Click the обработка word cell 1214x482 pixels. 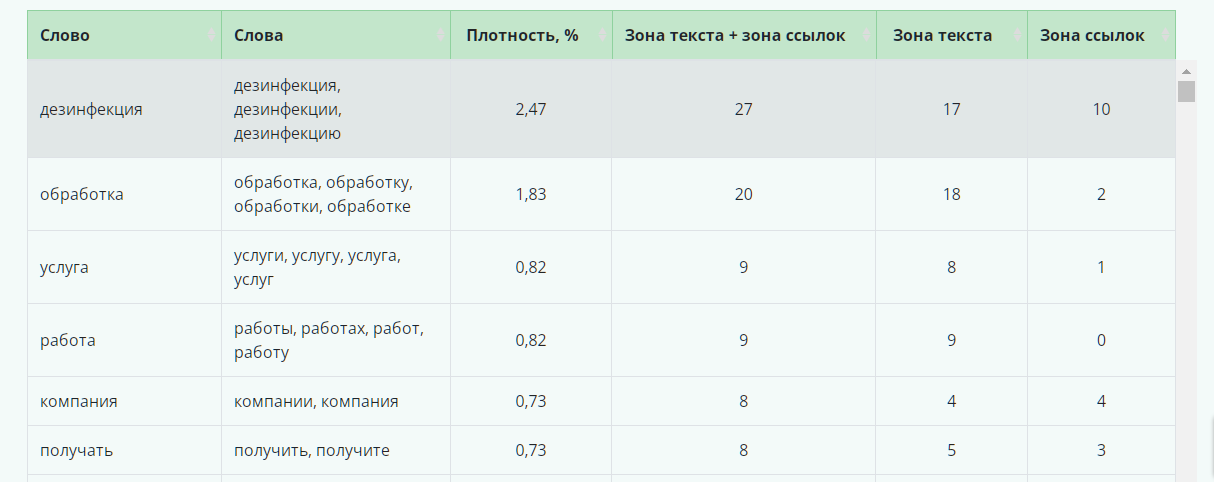(x=124, y=194)
